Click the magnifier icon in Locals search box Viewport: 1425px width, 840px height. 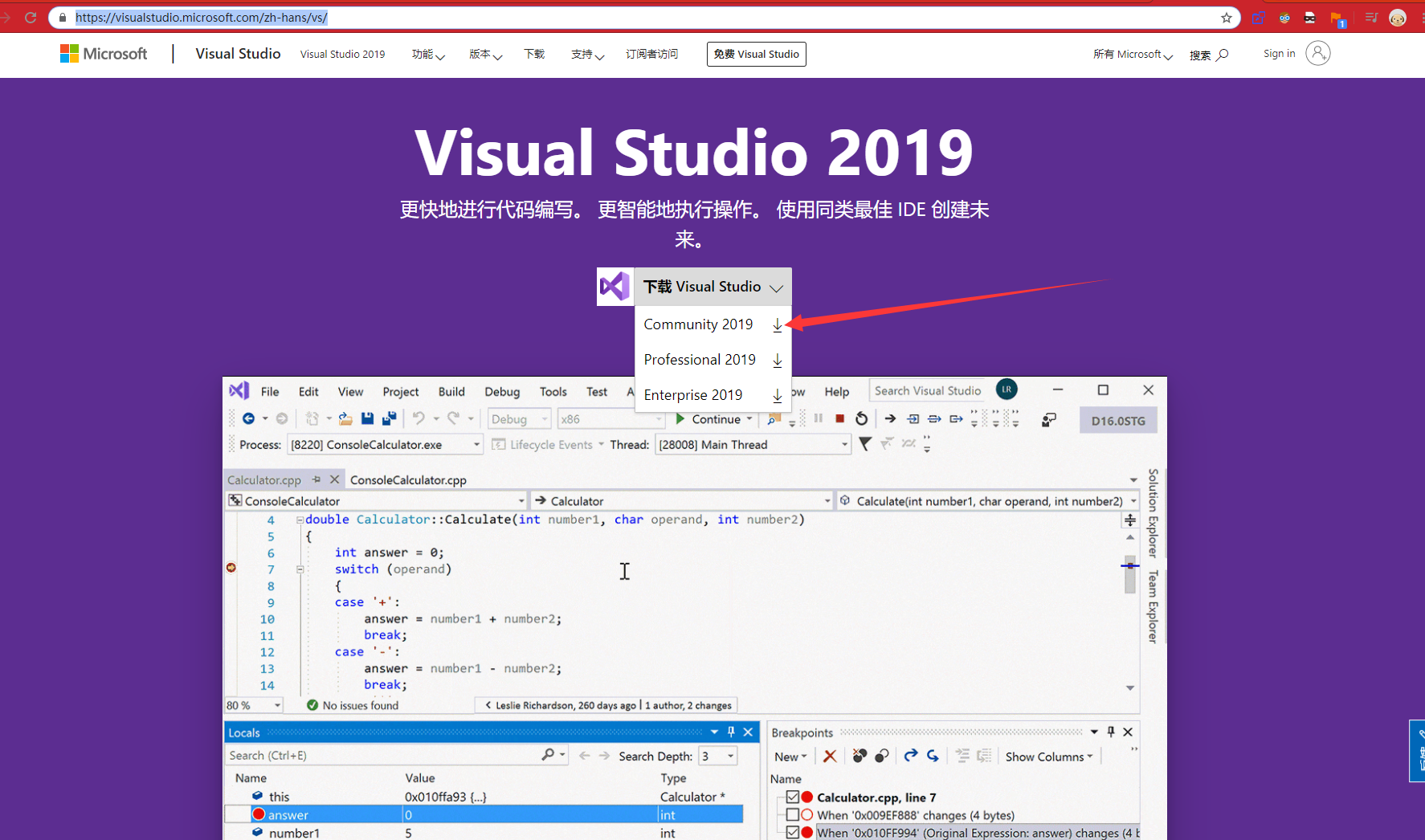(548, 755)
